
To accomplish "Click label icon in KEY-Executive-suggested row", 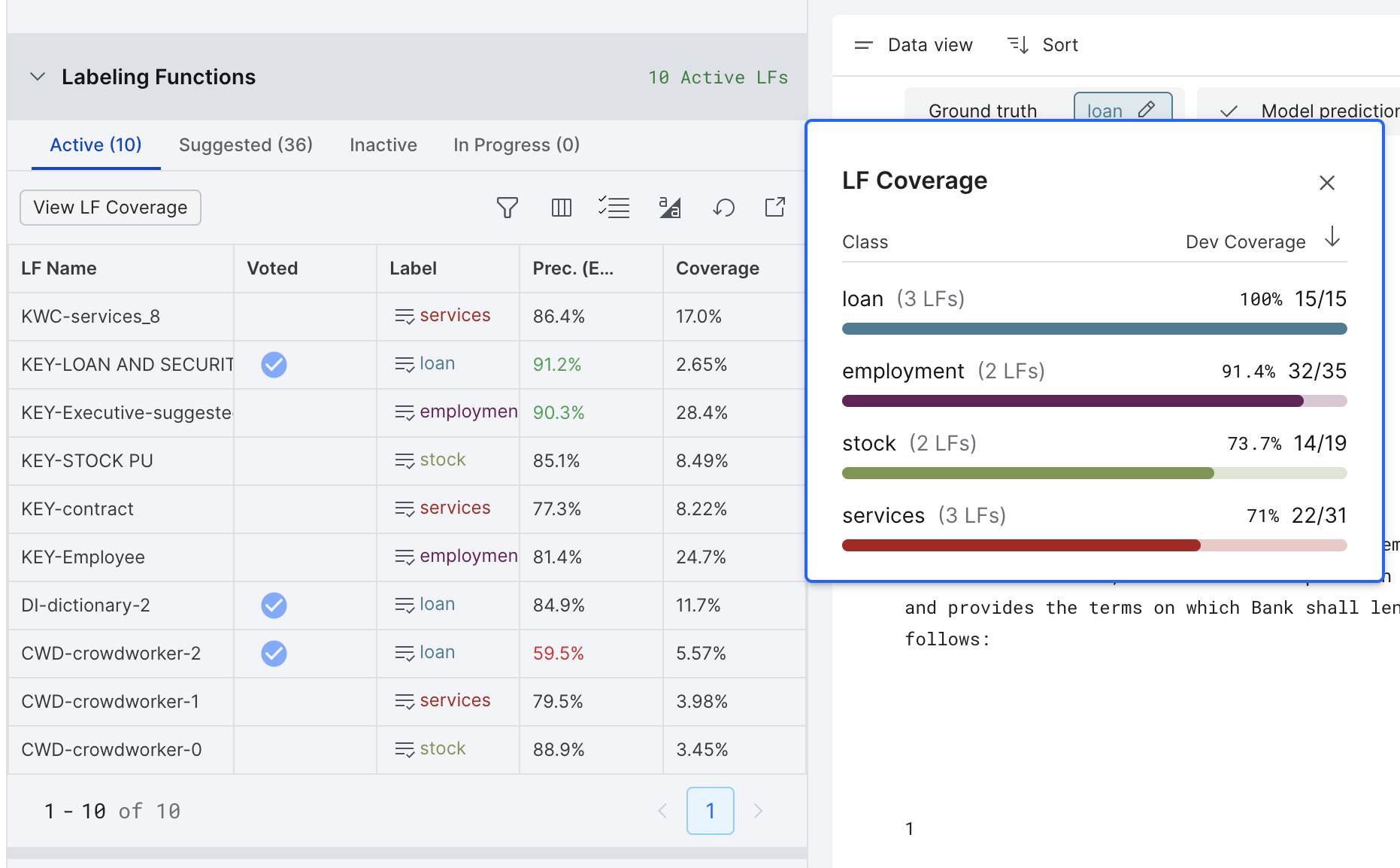I will [x=405, y=413].
